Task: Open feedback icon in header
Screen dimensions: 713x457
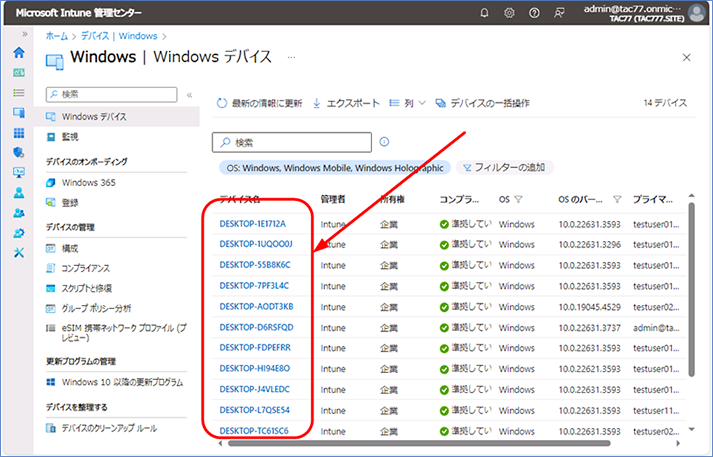Action: click(x=559, y=13)
